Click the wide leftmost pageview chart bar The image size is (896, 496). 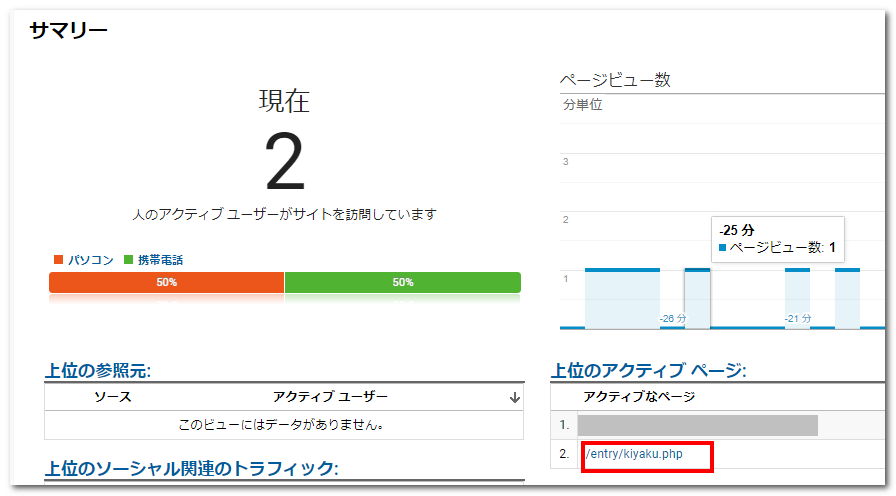(x=622, y=298)
